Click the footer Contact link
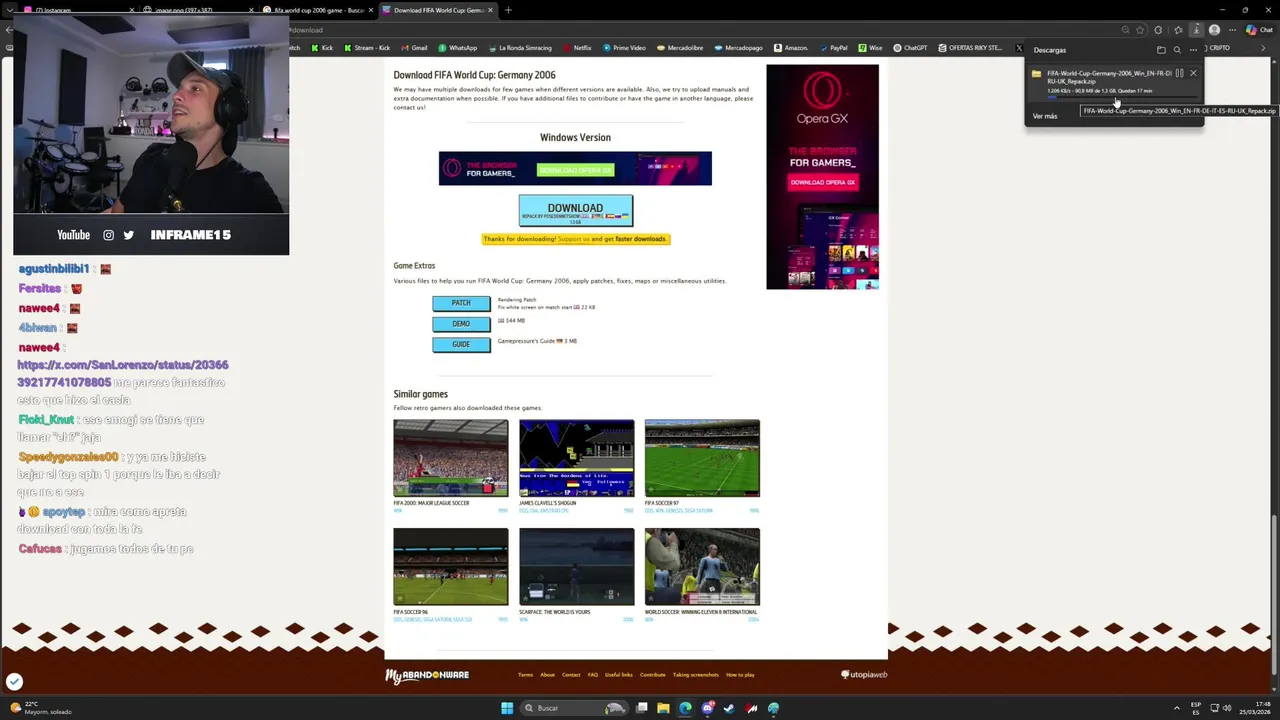This screenshot has width=1280, height=720. pos(571,675)
